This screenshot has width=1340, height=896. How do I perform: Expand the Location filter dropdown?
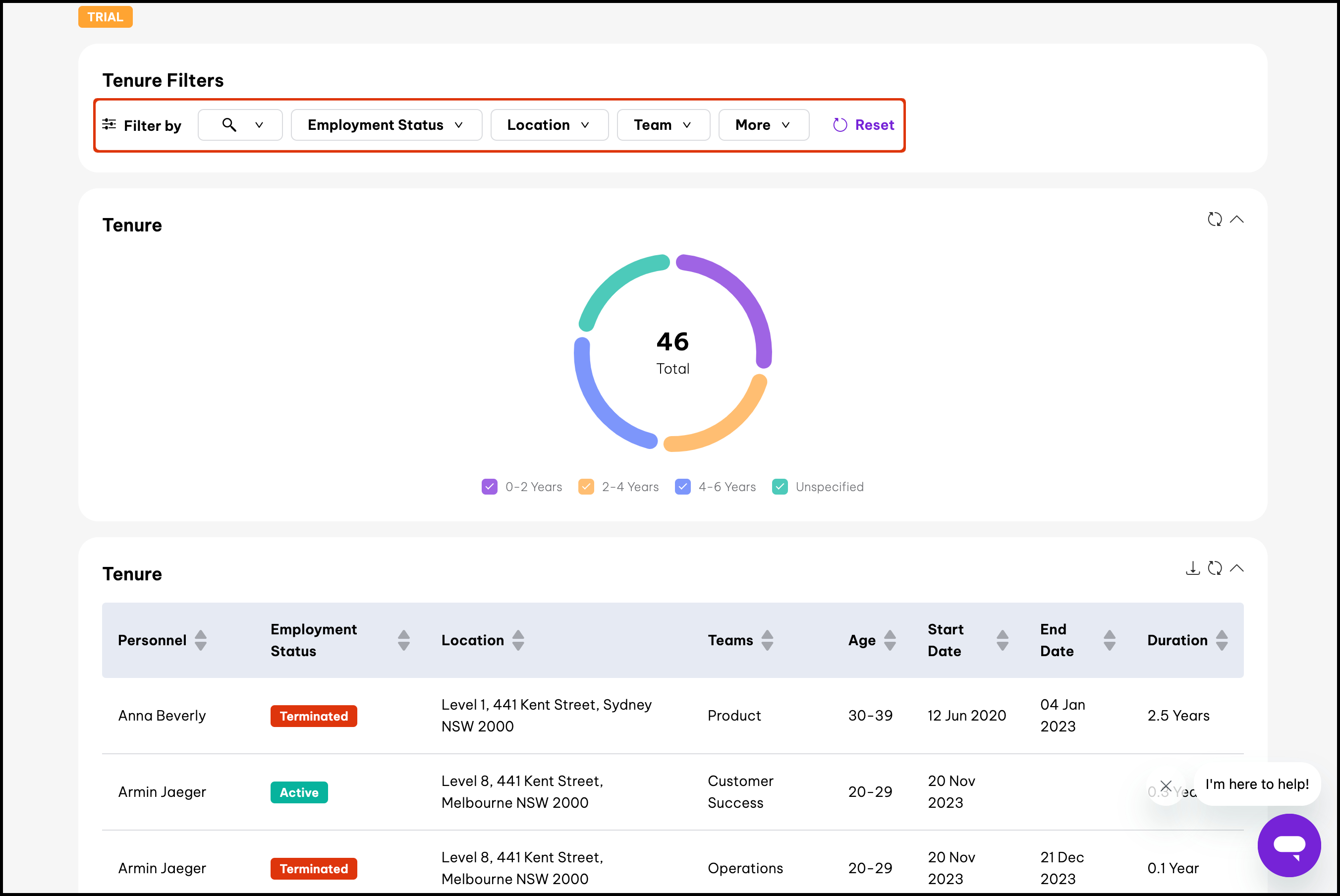pyautogui.click(x=549, y=125)
